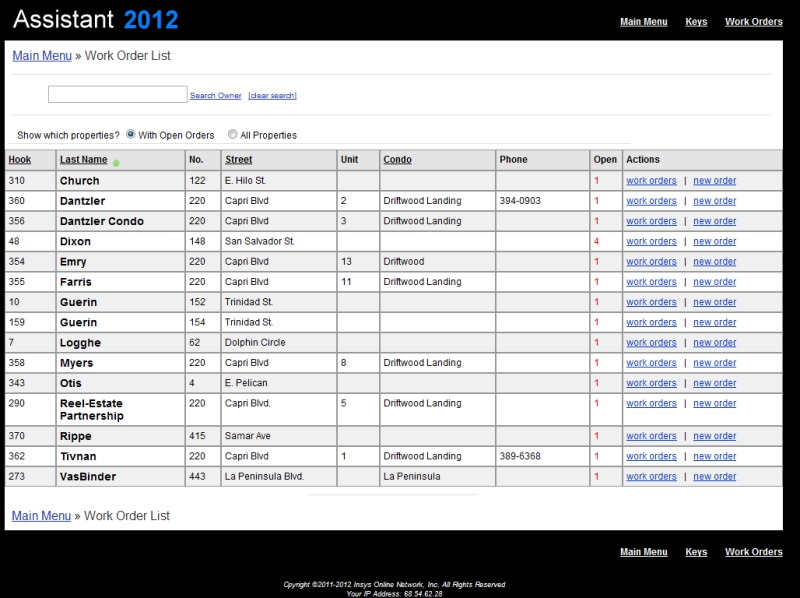Create new order for Dixon
Screen dimensions: 800x598
coord(714,241)
